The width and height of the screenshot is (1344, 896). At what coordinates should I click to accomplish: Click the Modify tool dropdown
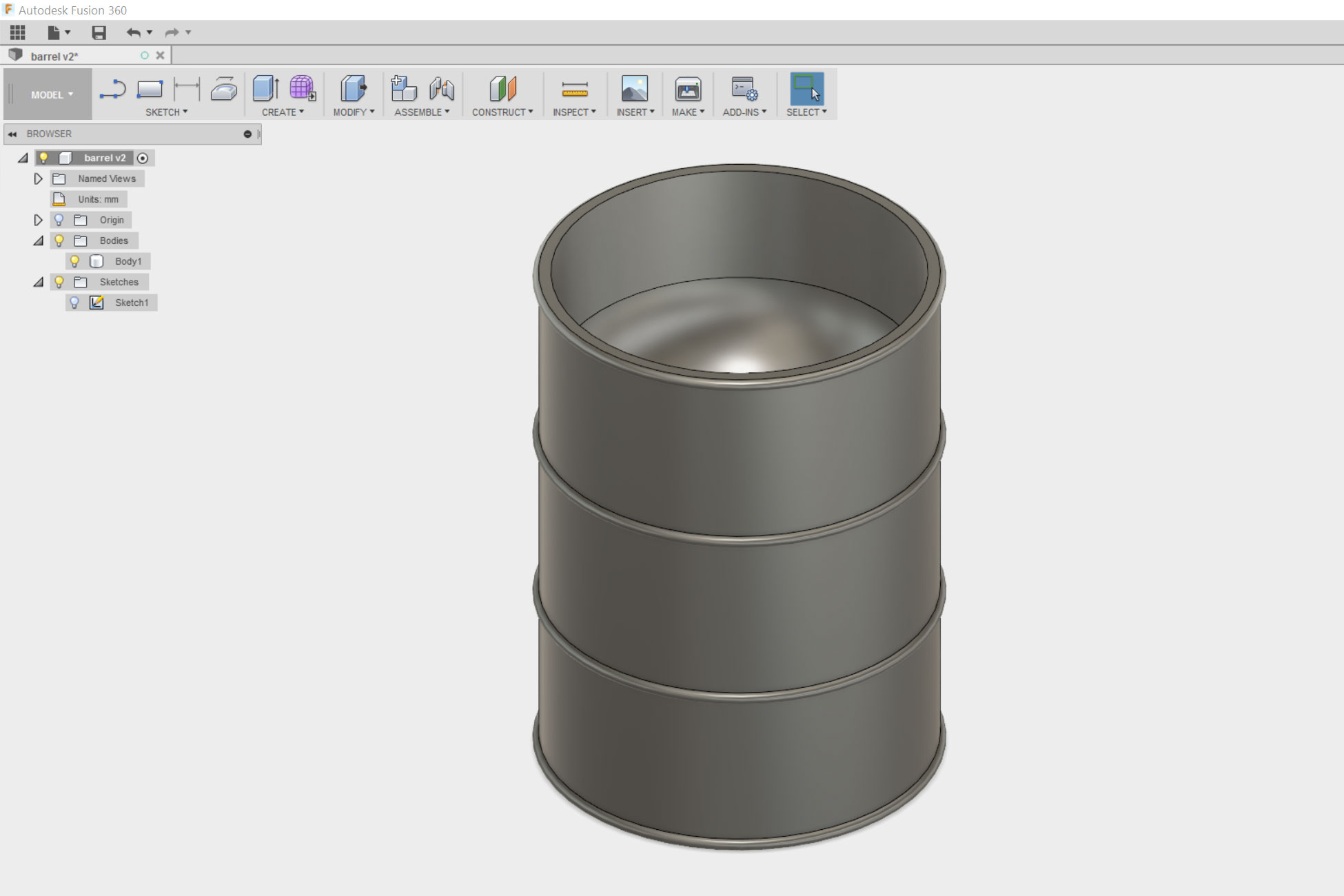(353, 112)
